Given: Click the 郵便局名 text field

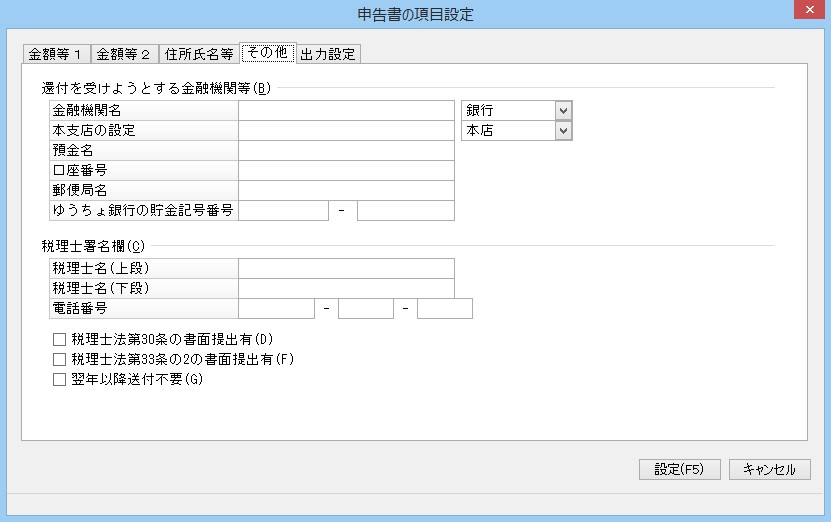Looking at the screenshot, I should 346,190.
